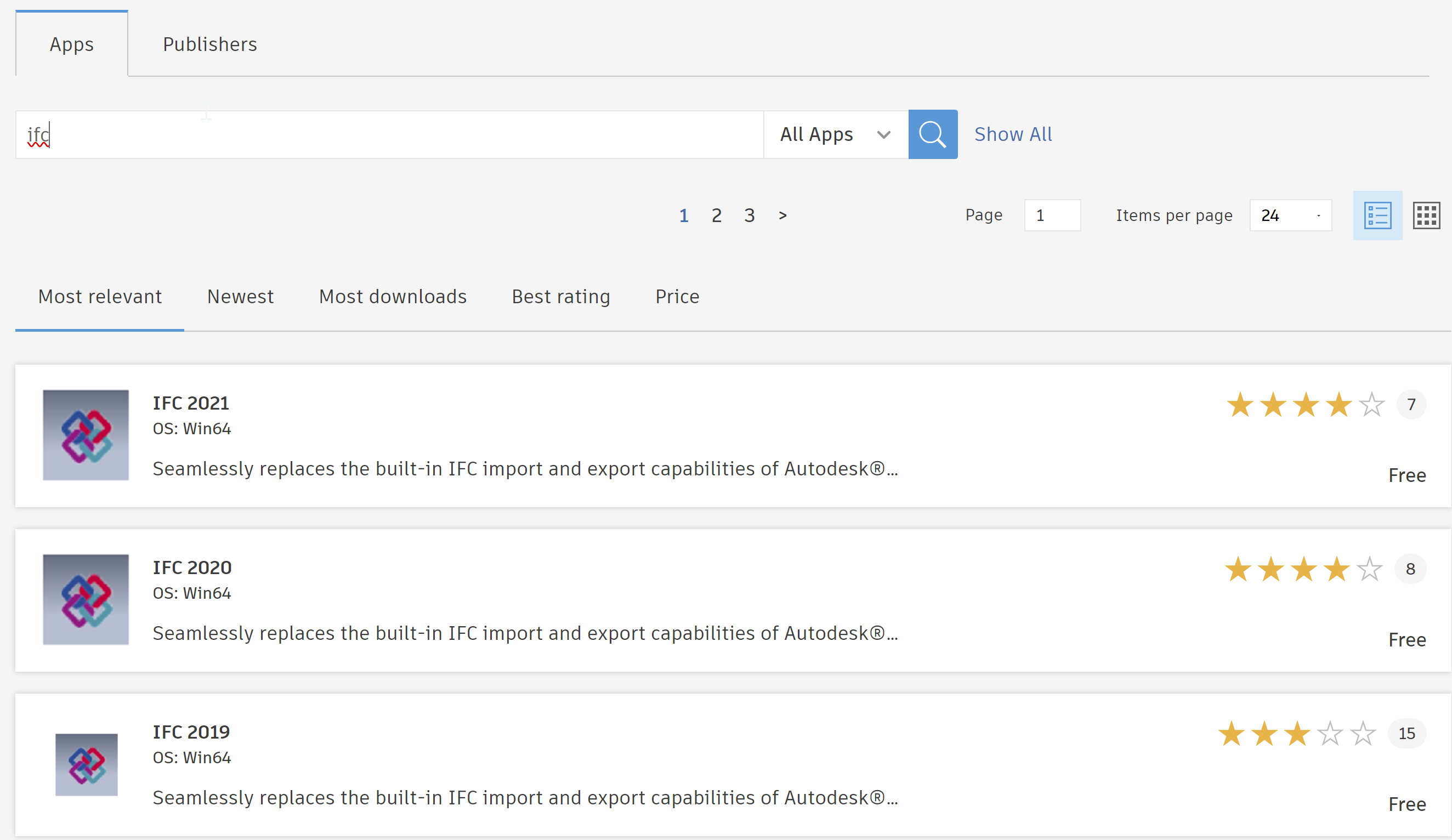Run the search with the magnifier icon
This screenshot has height=840, width=1452.
(932, 134)
